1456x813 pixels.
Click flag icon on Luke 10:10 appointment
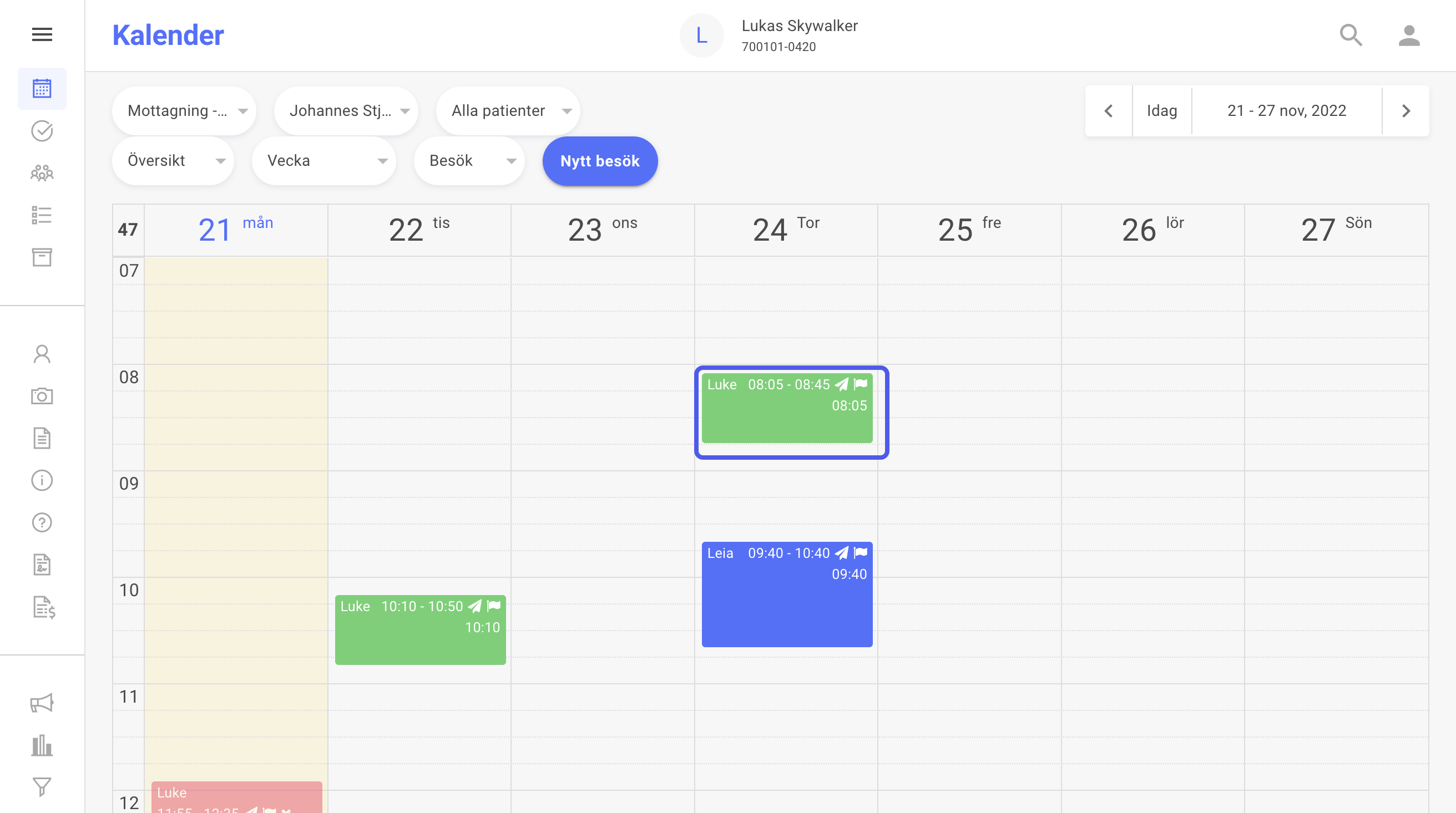pos(493,606)
